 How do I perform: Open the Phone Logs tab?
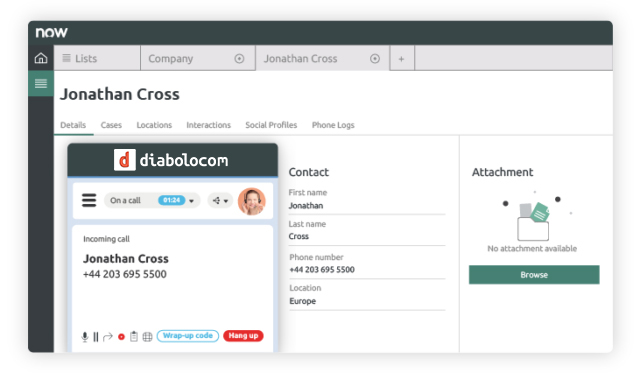coord(333,125)
